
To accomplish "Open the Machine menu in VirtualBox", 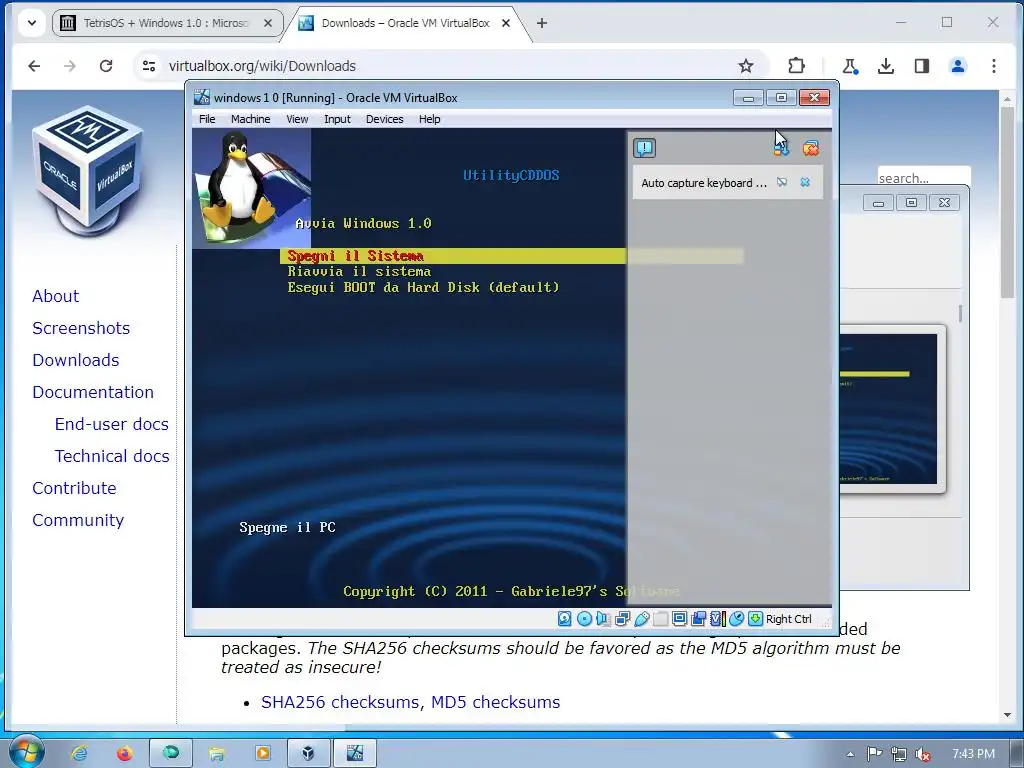I will click(250, 119).
